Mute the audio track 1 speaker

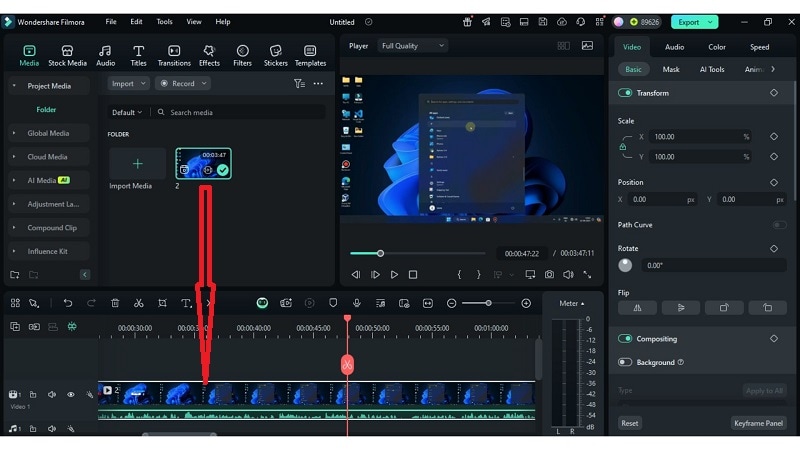pyautogui.click(x=52, y=429)
